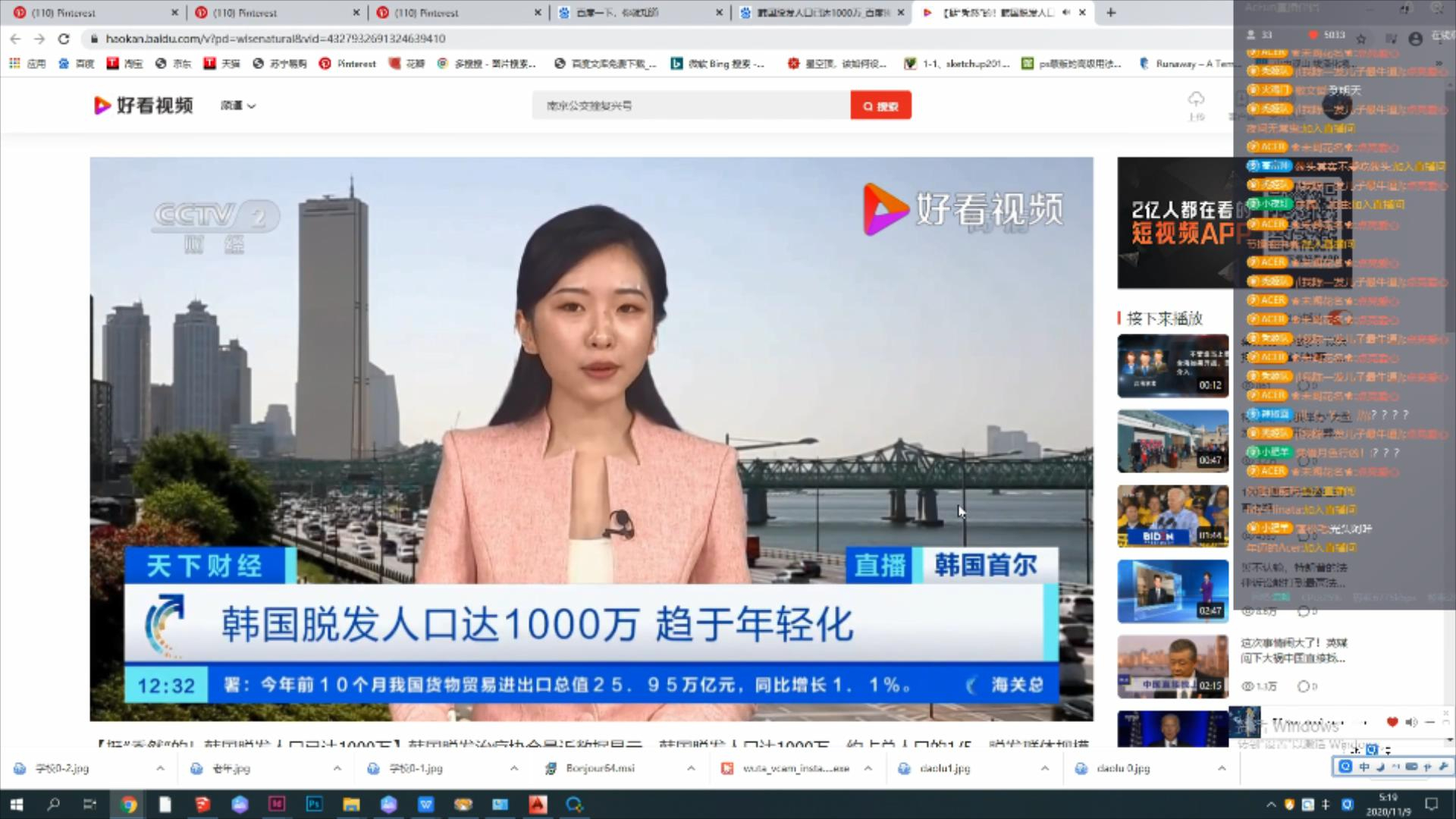Expand options for vcute_vcam exe download
Image resolution: width=1456 pixels, height=819 pixels.
[x=868, y=768]
